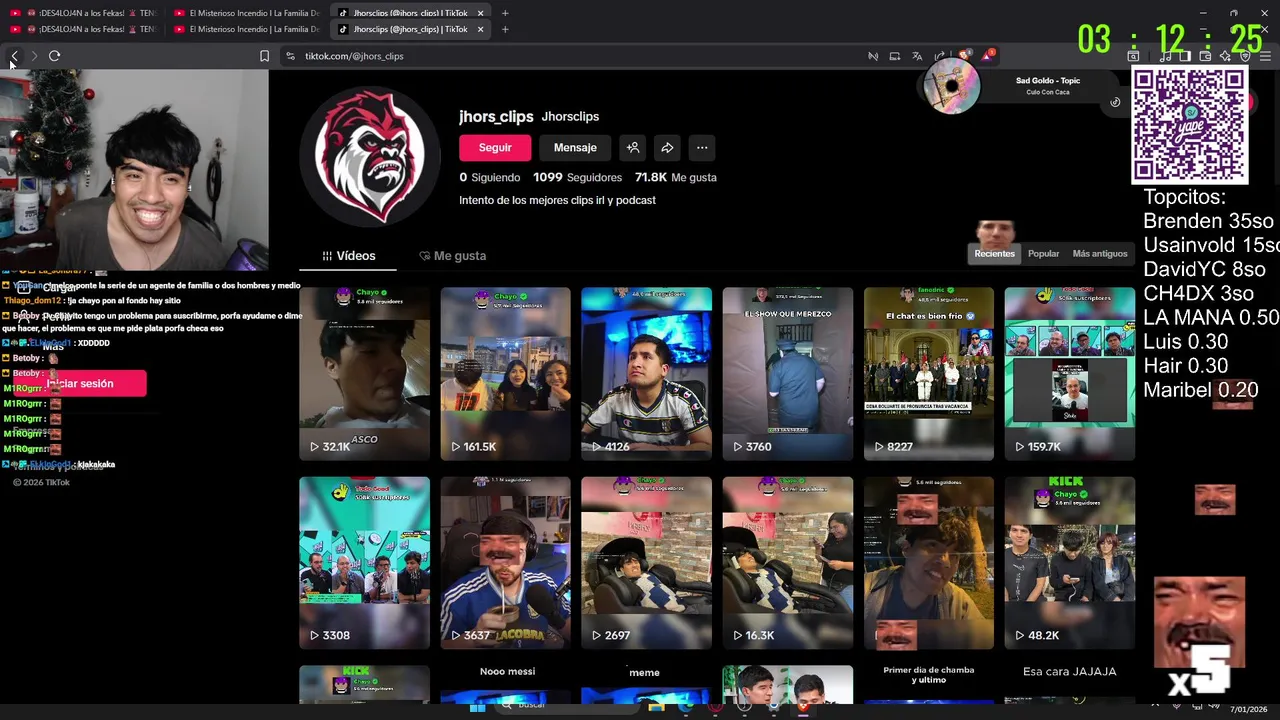Select the Me gusta profile tab
Viewport: 1280px width, 720px height.
452,256
